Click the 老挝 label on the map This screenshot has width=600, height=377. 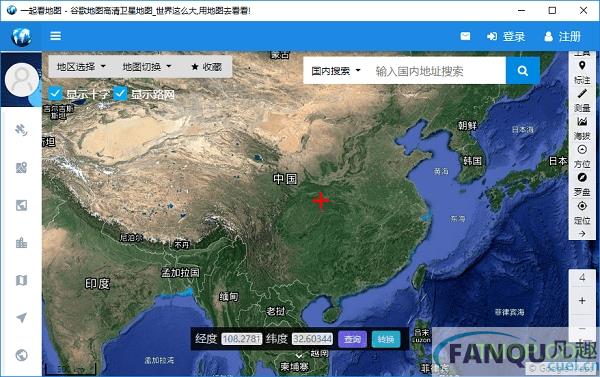(x=276, y=311)
